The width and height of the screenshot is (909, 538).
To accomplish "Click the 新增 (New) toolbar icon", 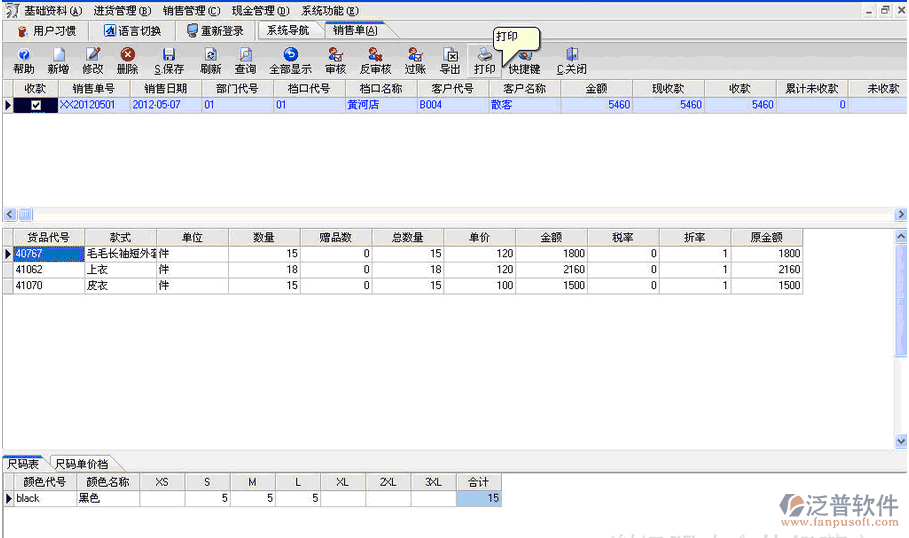I will [x=58, y=61].
